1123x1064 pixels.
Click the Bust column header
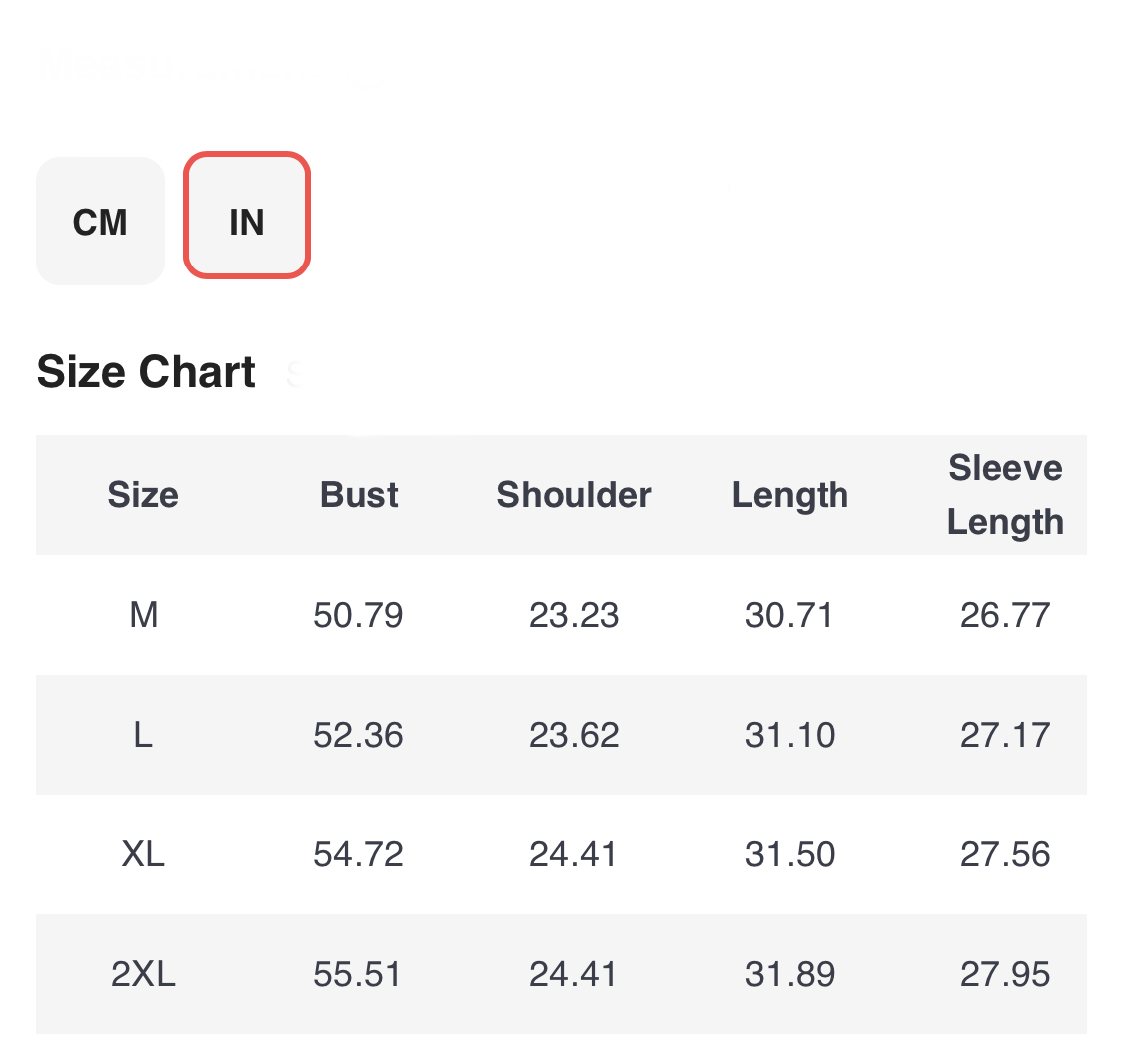(358, 495)
